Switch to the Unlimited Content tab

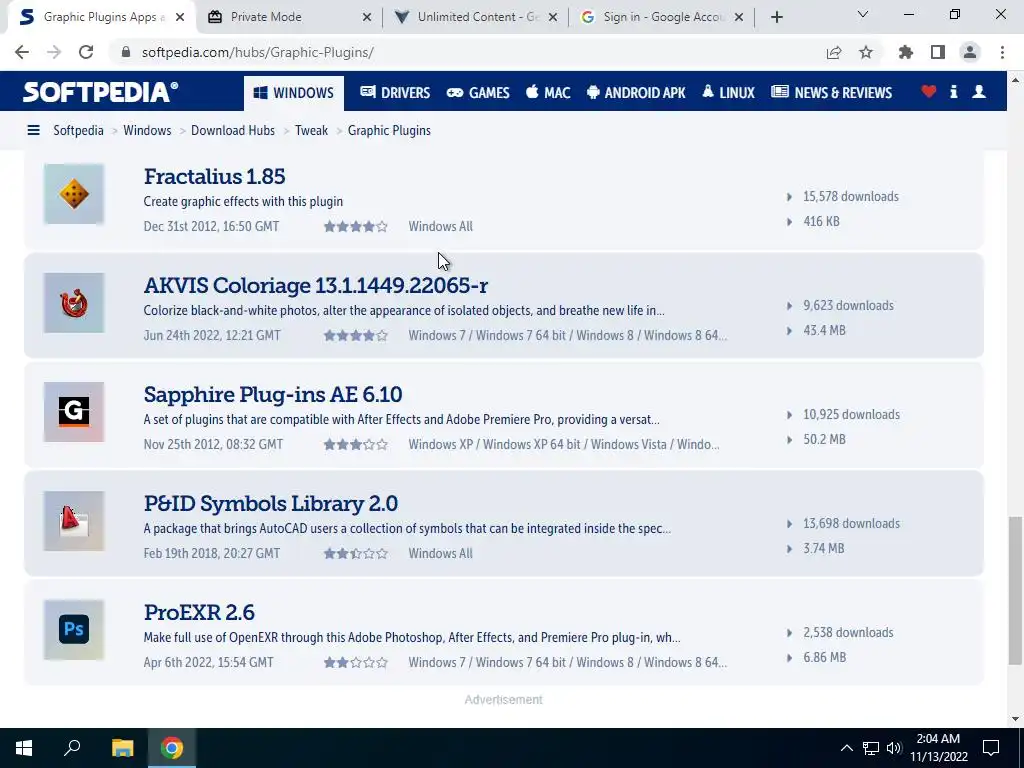[x=476, y=18]
